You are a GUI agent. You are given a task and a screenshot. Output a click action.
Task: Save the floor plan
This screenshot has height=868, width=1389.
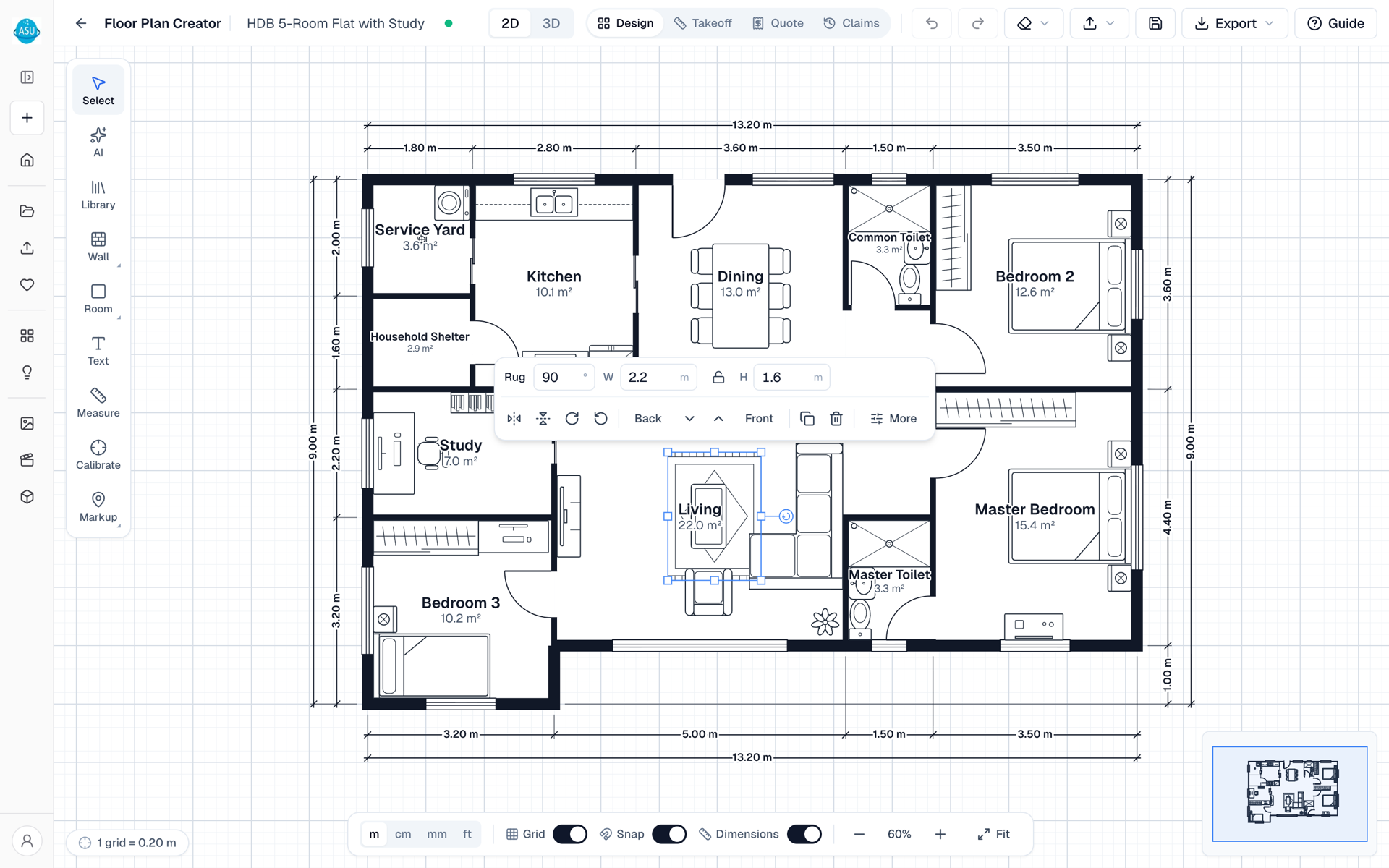click(1155, 23)
